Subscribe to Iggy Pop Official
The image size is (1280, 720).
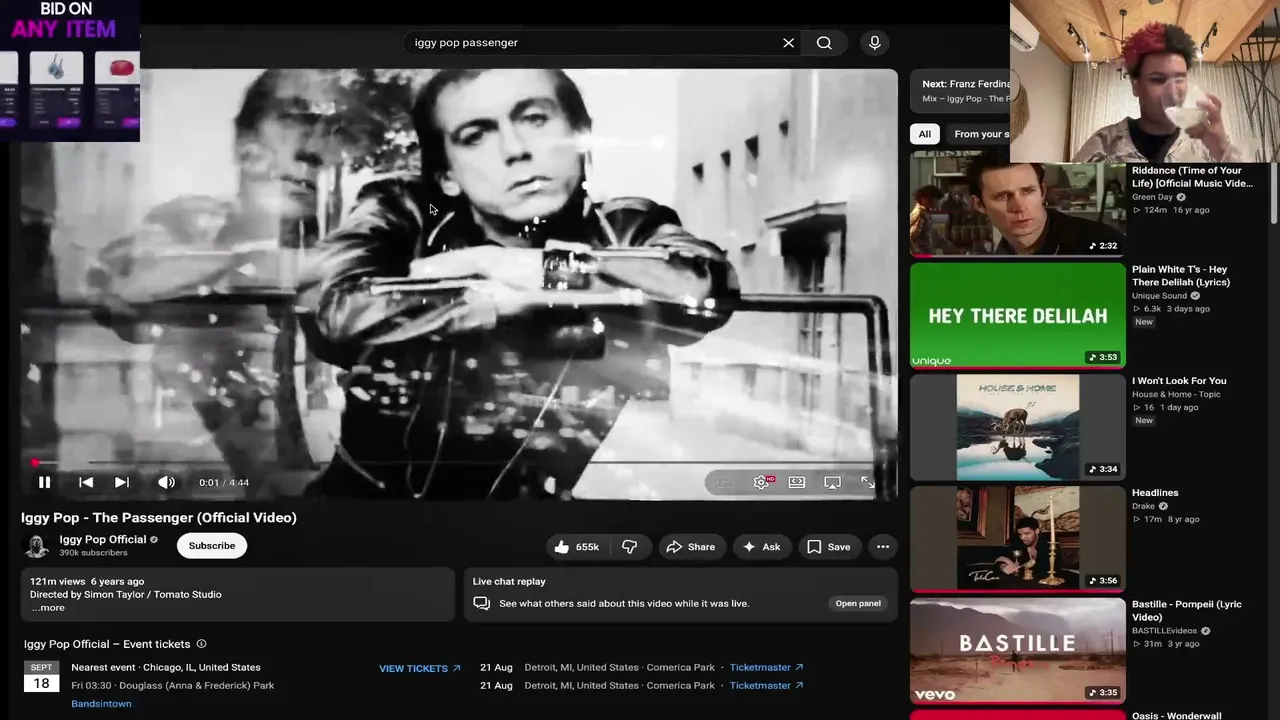click(x=212, y=546)
